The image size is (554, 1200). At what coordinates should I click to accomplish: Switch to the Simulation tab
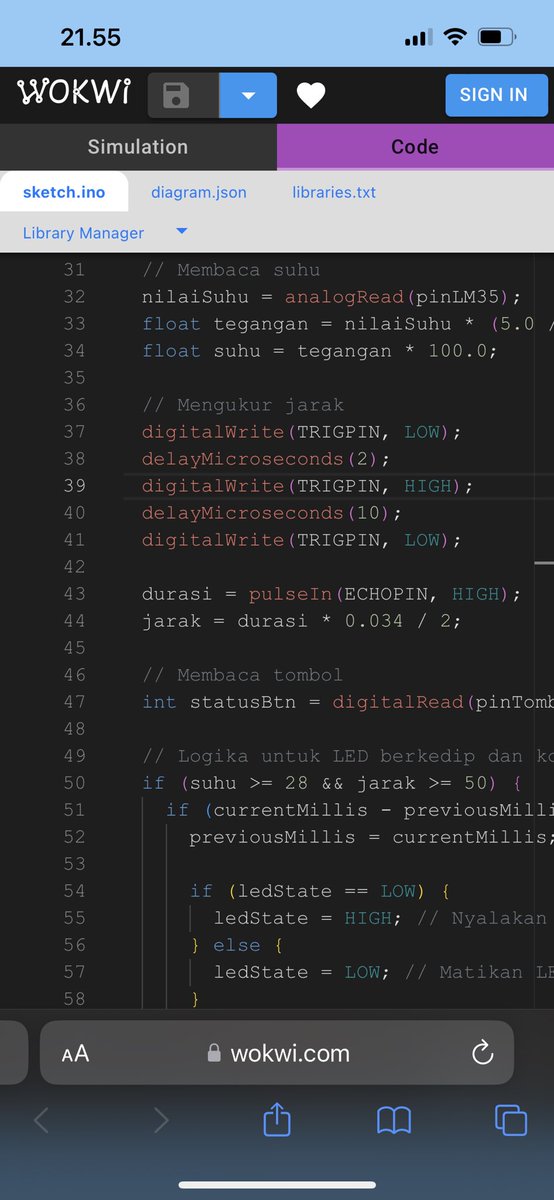point(138,147)
